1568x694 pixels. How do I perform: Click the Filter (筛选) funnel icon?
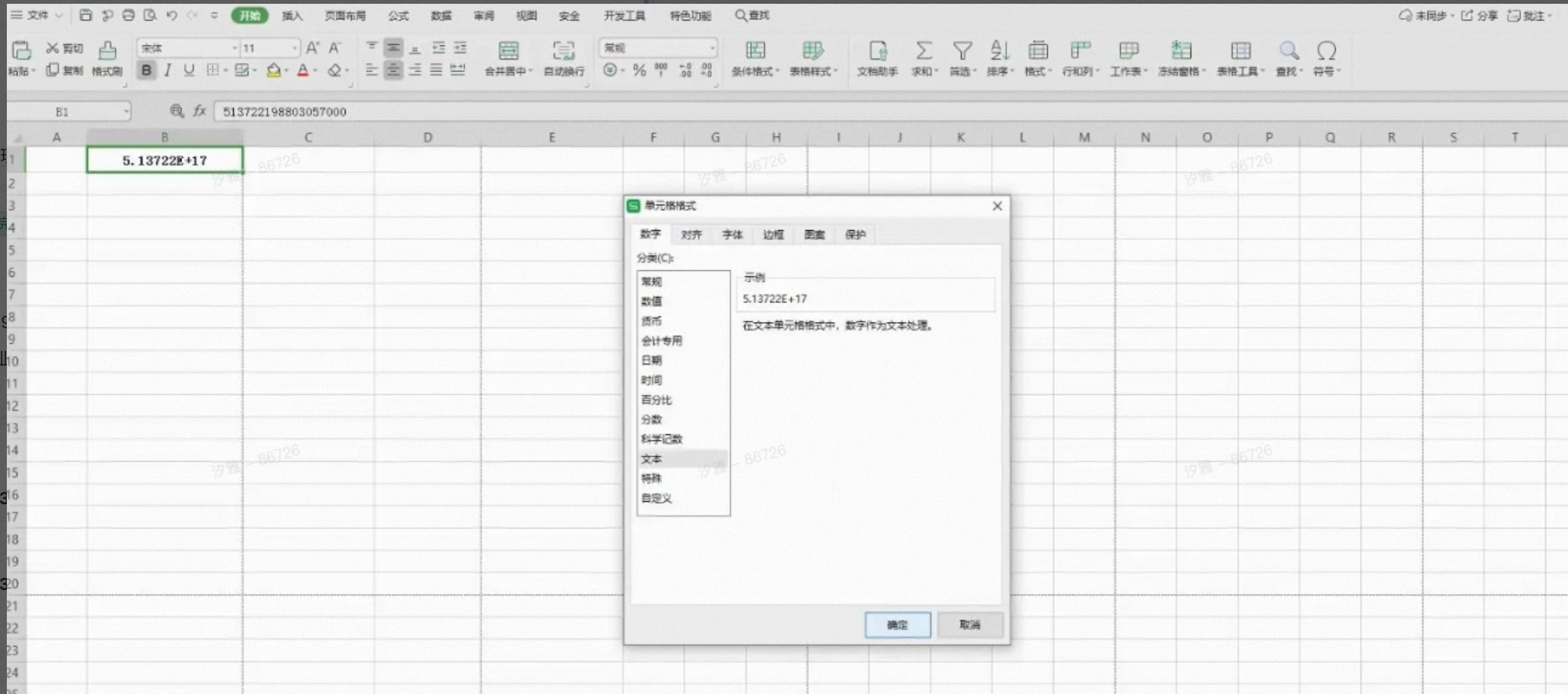click(x=963, y=51)
